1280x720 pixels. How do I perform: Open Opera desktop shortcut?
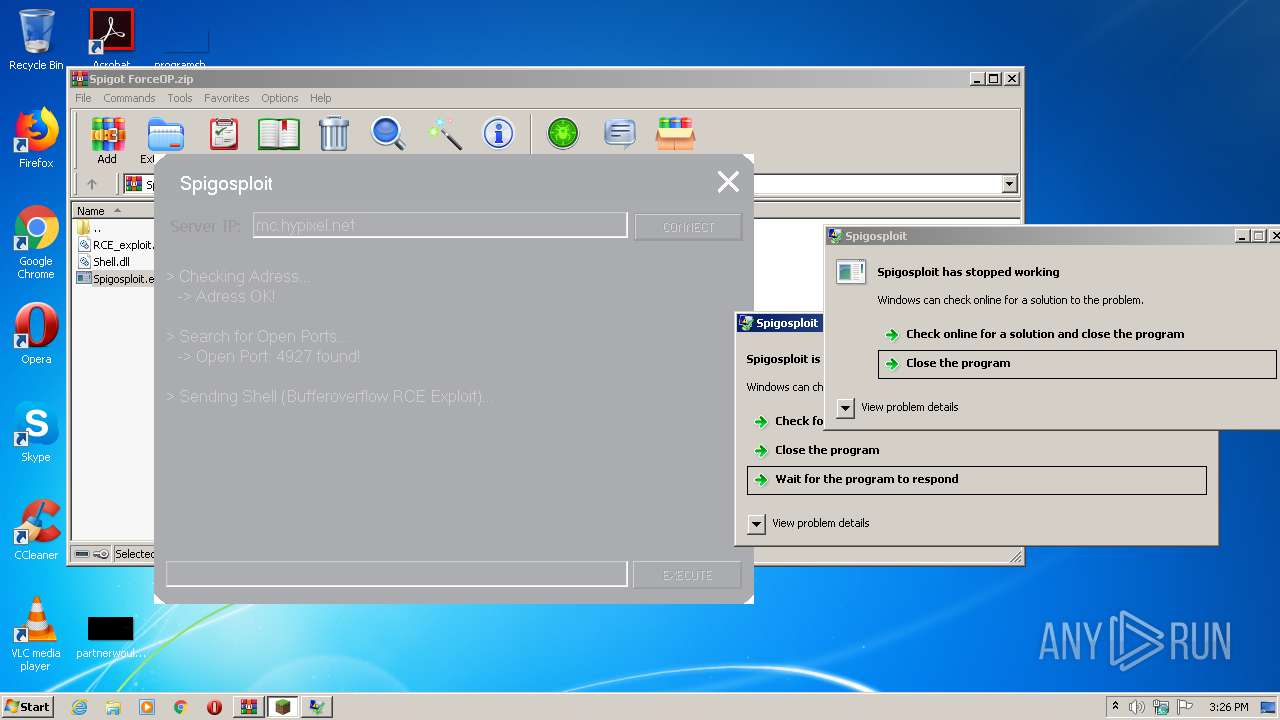tap(36, 334)
